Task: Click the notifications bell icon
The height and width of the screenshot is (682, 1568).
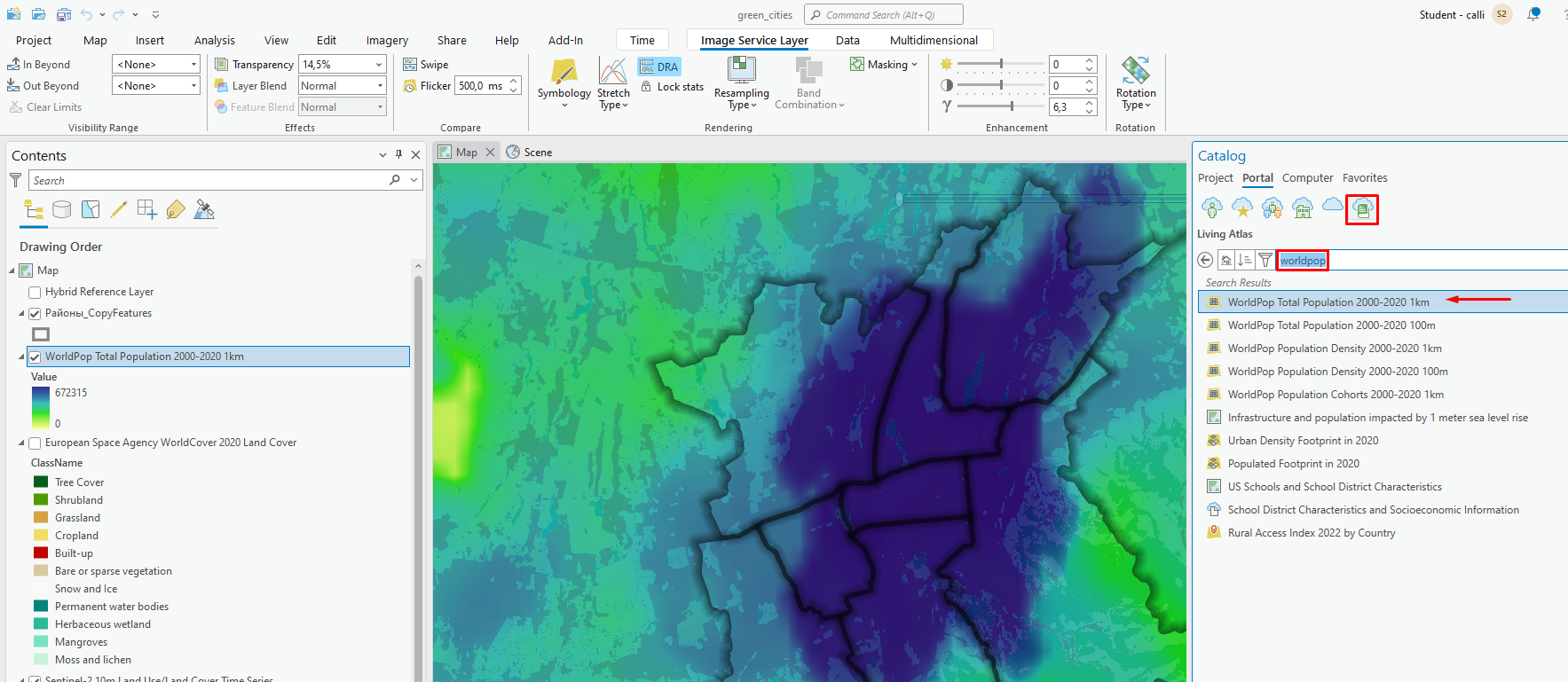Action: [1533, 14]
